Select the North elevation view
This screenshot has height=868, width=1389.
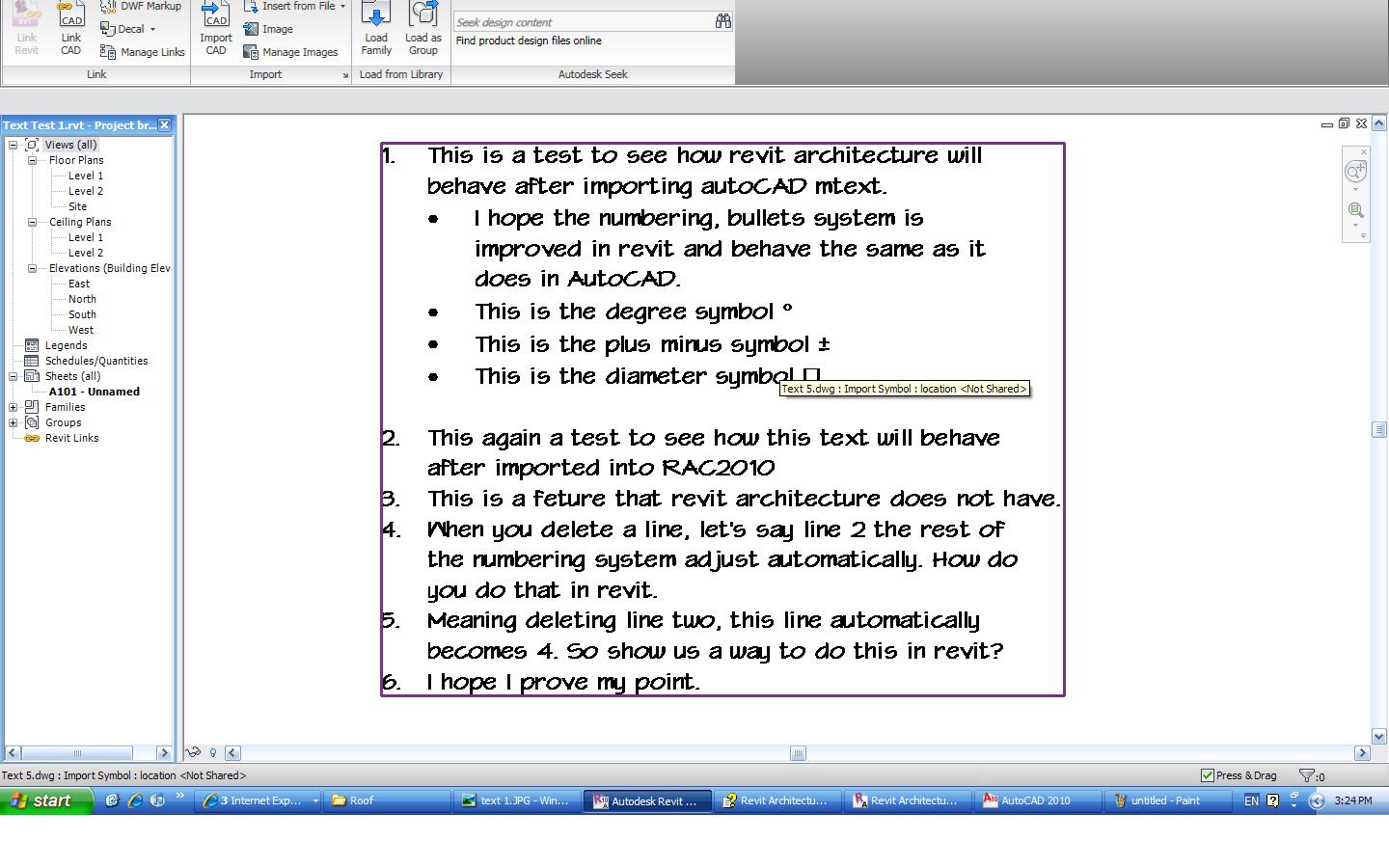coord(82,299)
